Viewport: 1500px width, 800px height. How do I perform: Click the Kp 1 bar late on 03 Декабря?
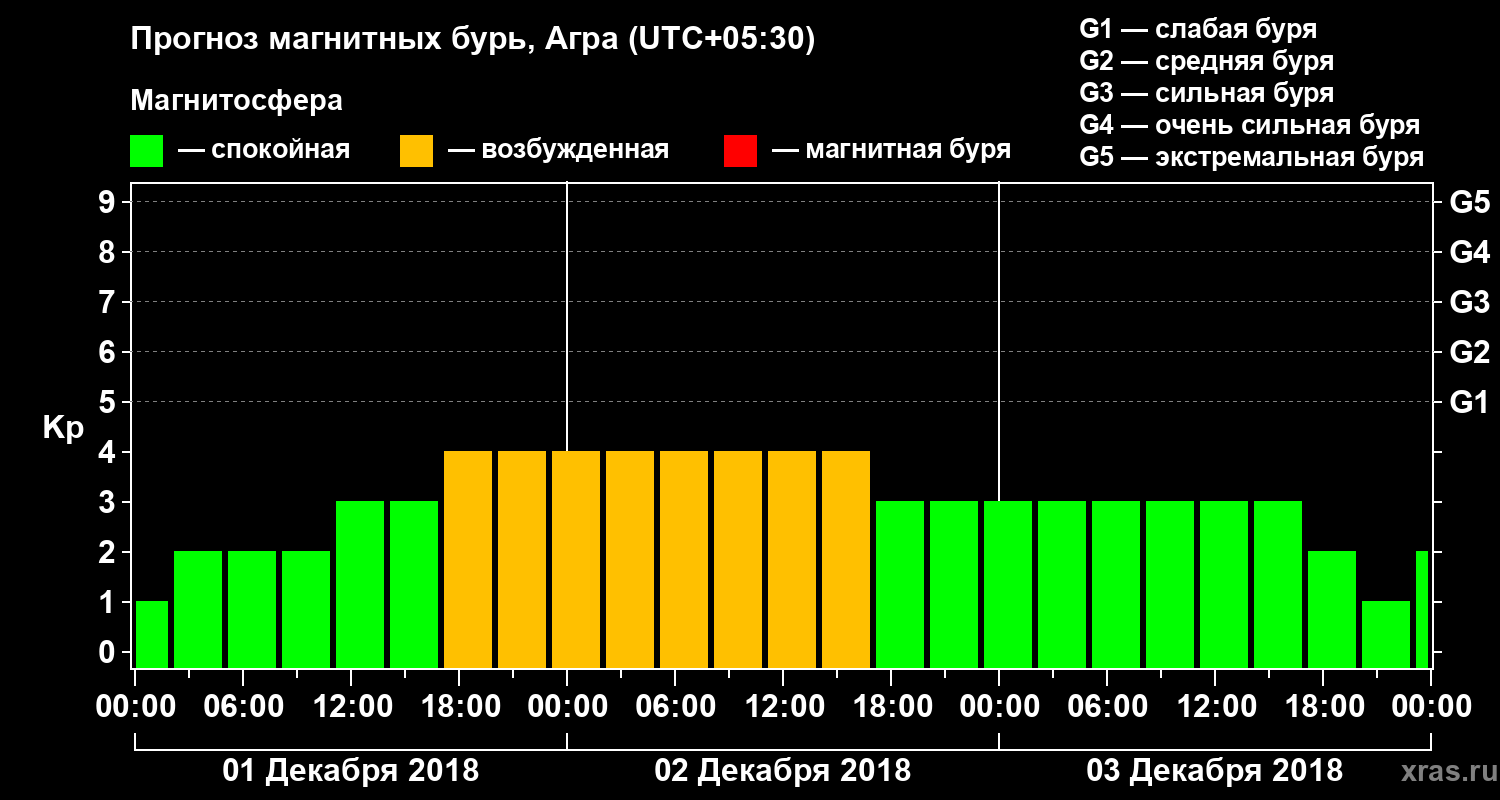click(1386, 634)
